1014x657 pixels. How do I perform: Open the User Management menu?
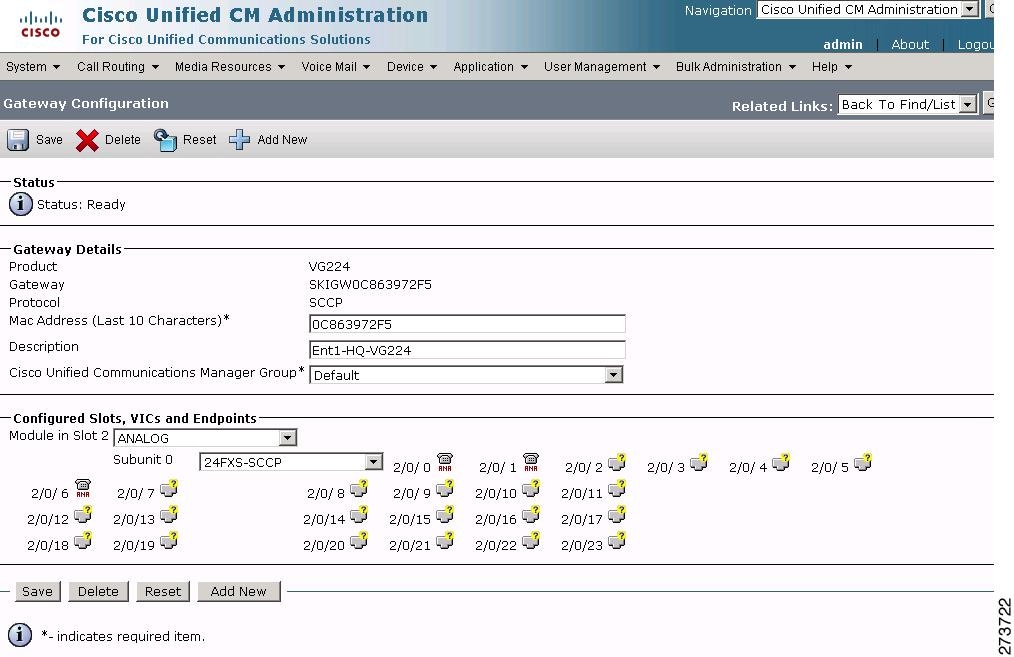601,67
